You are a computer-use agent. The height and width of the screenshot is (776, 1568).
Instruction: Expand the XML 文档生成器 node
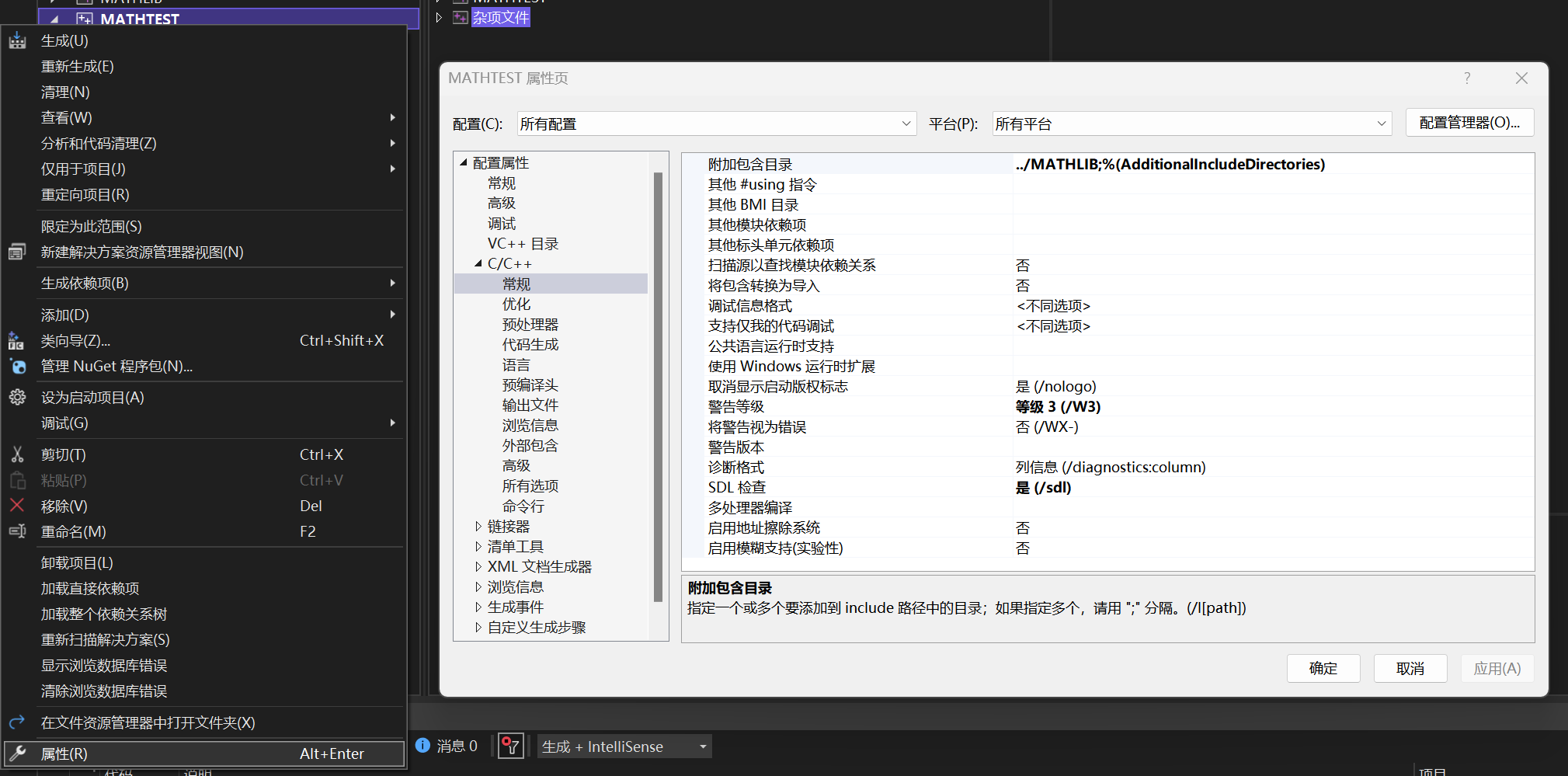478,566
